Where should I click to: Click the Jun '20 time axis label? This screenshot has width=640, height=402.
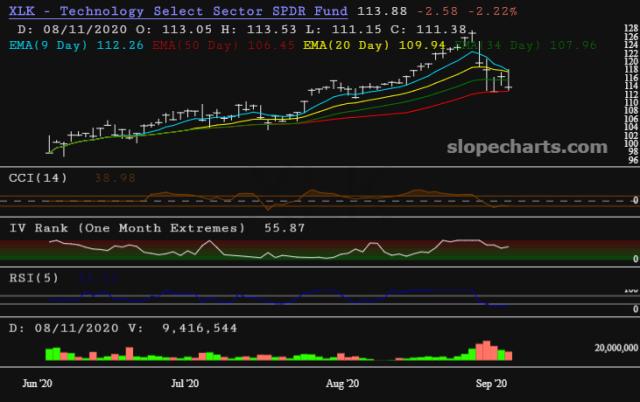37,384
